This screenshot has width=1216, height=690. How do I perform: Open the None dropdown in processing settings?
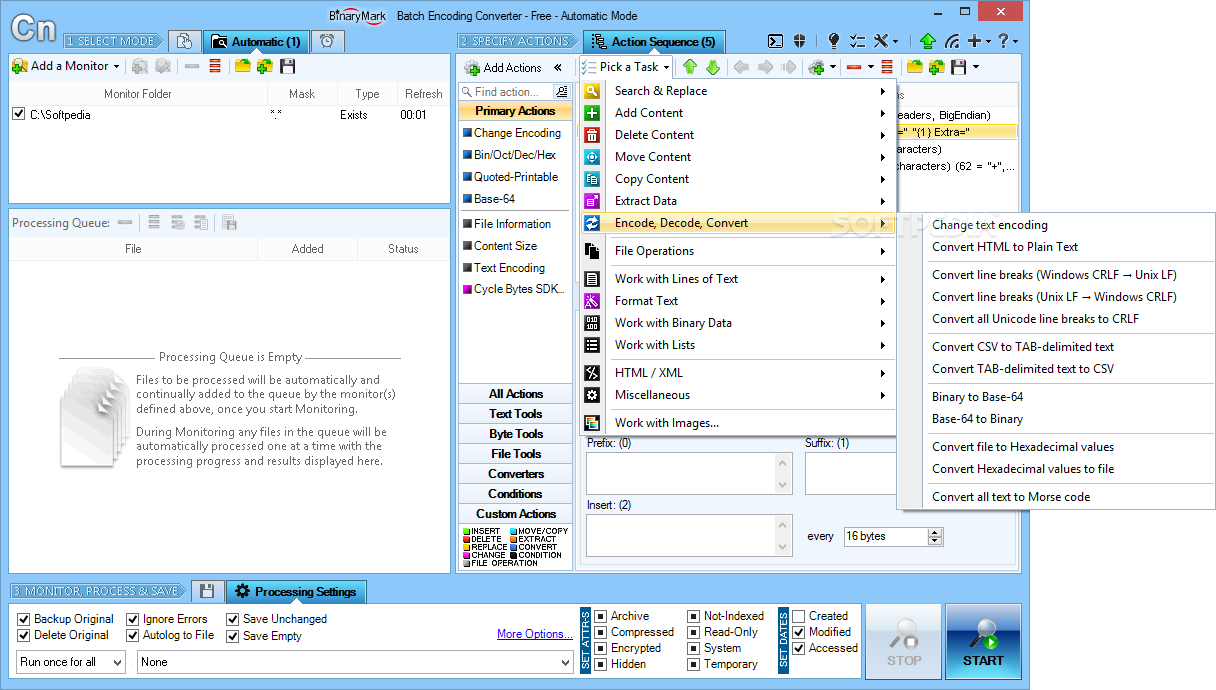tap(355, 662)
